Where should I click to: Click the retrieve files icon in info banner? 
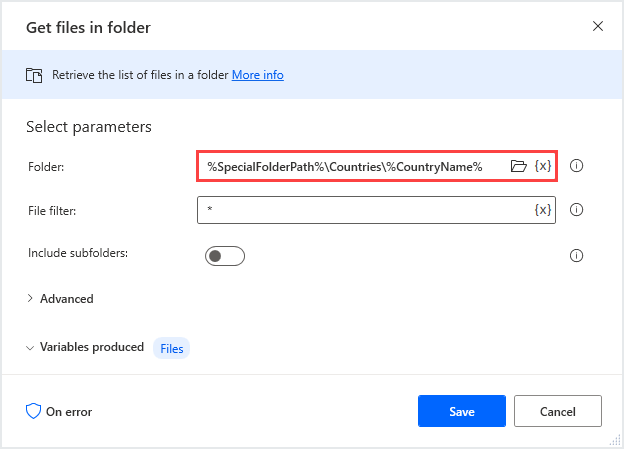[x=34, y=75]
